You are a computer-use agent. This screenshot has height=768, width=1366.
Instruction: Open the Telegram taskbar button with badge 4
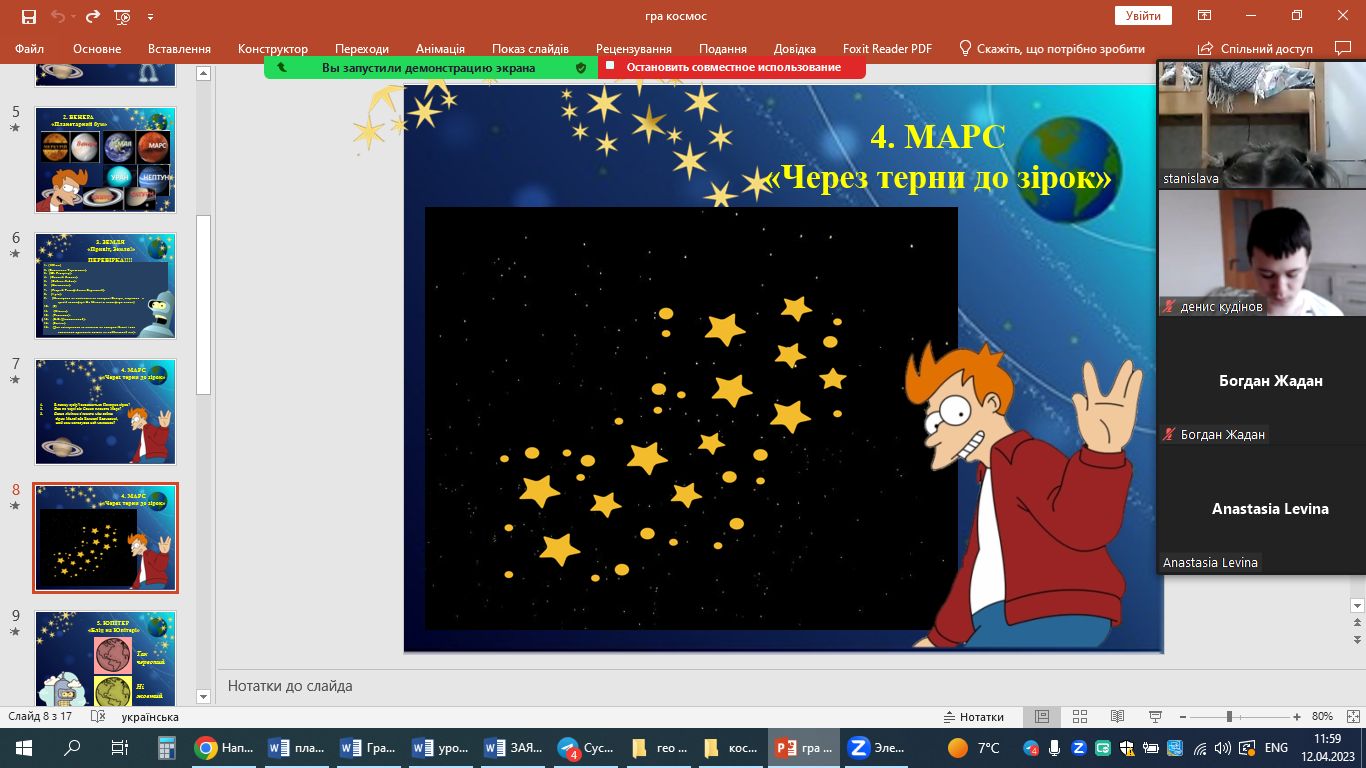tap(587, 747)
